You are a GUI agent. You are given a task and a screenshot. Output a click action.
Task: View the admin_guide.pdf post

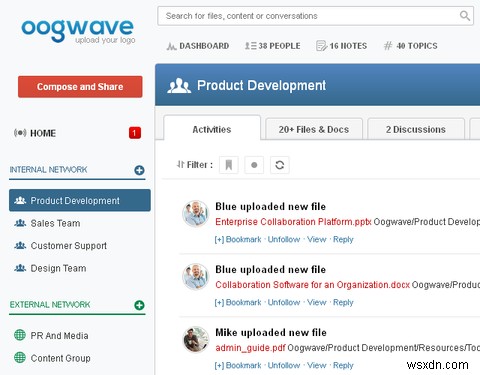pyautogui.click(x=316, y=365)
